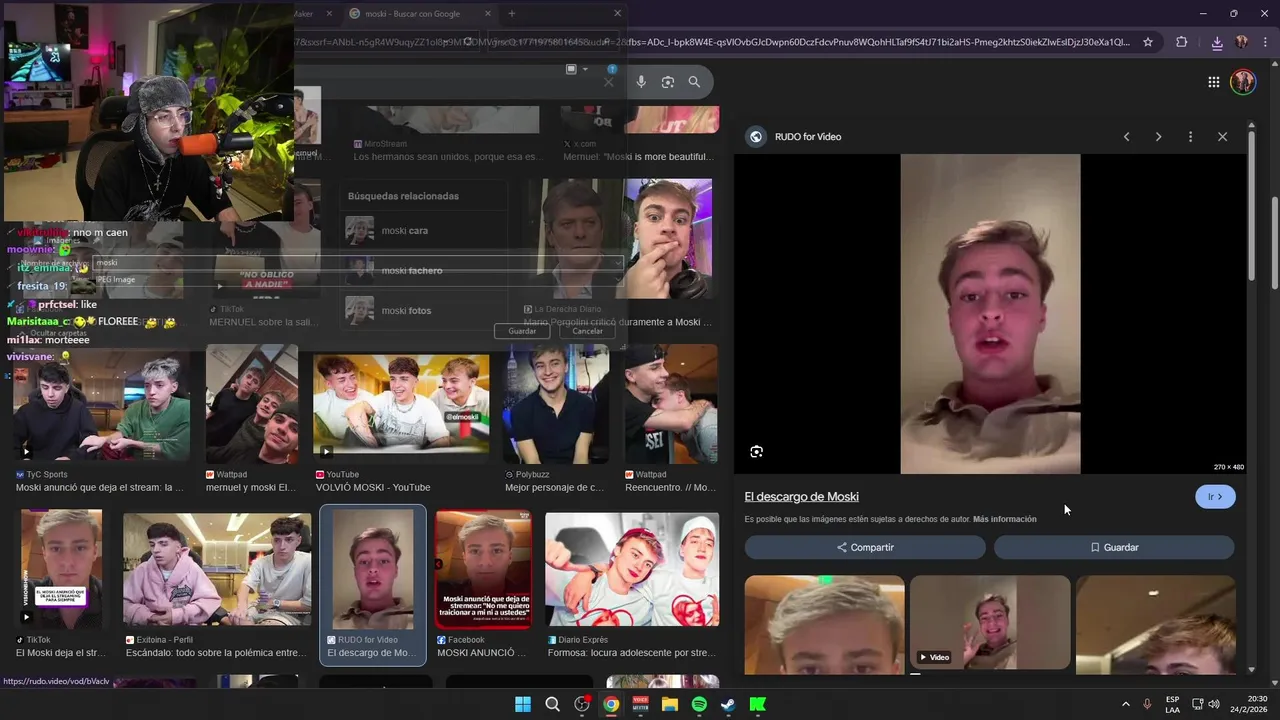Switch to the 'moski - Buscar con Google' tab
The height and width of the screenshot is (720, 1280).
coord(412,14)
